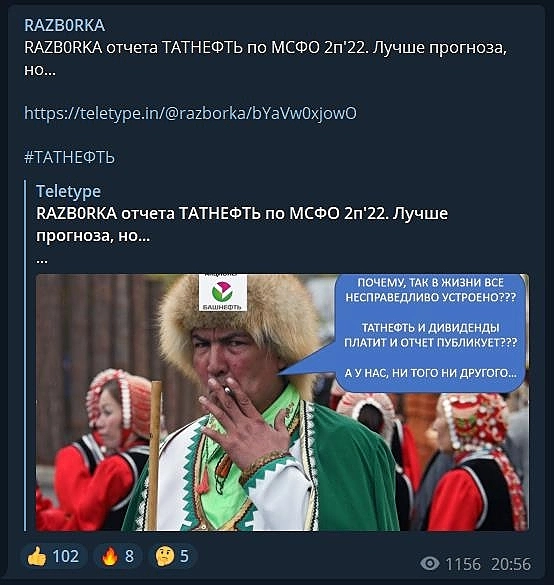Click the Teletype preview source label
Image resolution: width=554 pixels, height=585 pixels.
coord(68,191)
